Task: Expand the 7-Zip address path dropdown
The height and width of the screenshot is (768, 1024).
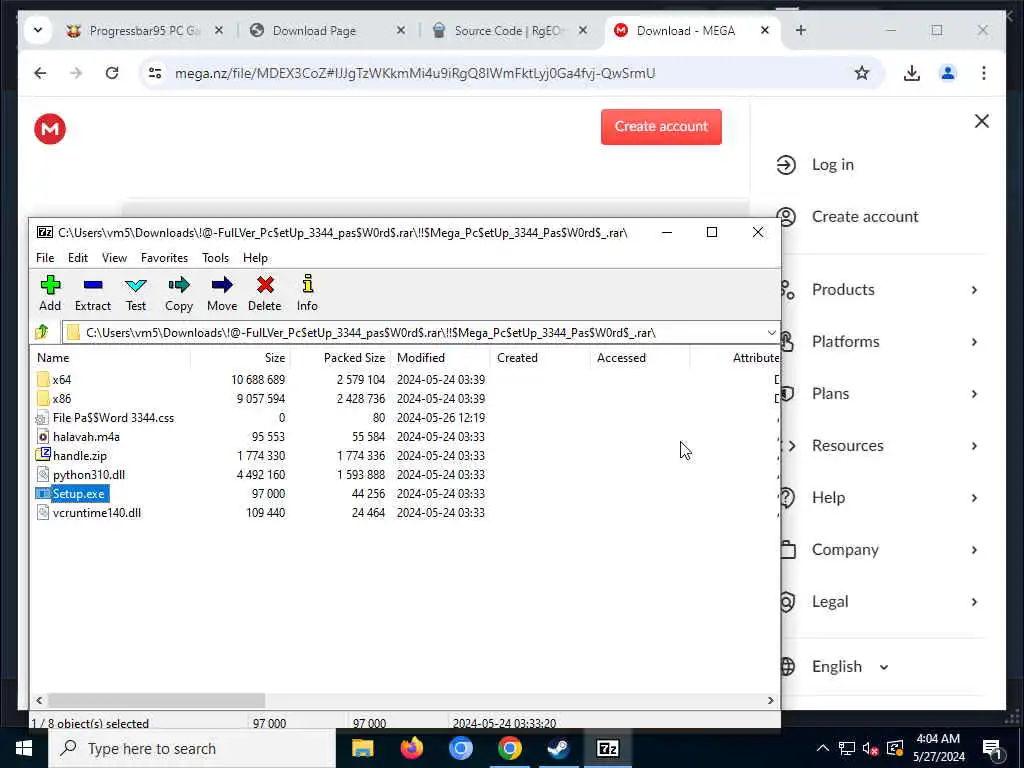Action: pos(771,332)
